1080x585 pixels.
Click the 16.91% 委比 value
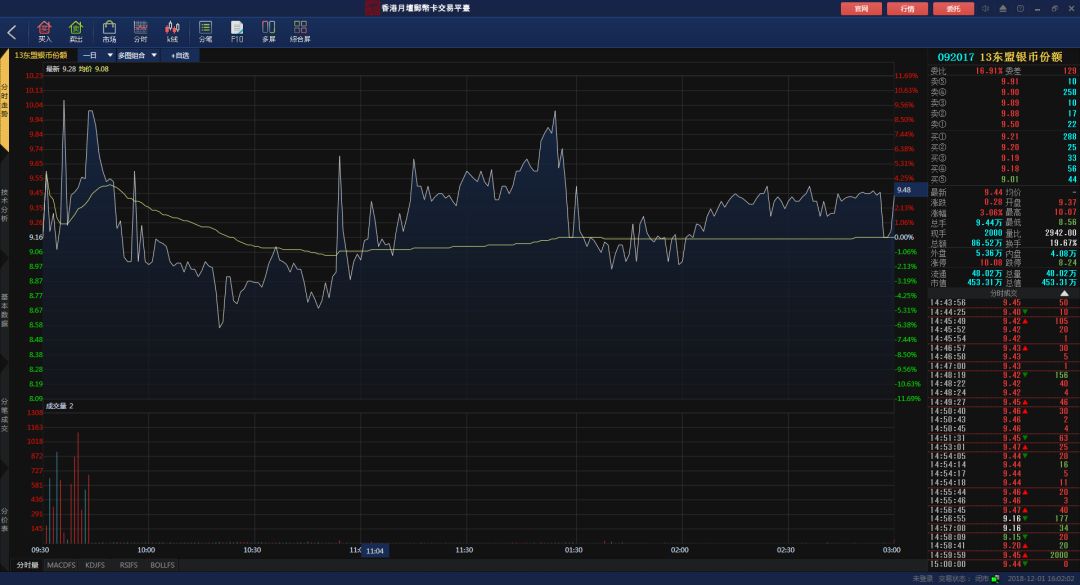tap(989, 71)
